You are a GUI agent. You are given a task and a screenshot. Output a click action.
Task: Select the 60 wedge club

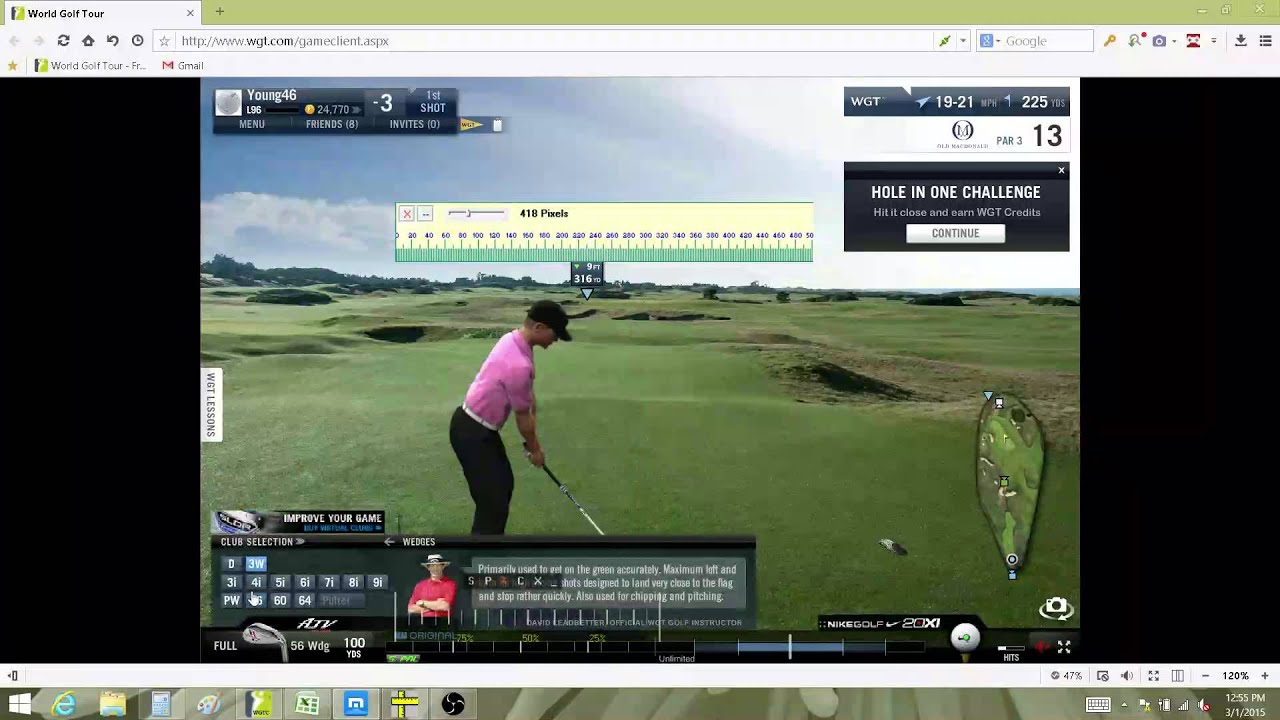click(x=280, y=601)
